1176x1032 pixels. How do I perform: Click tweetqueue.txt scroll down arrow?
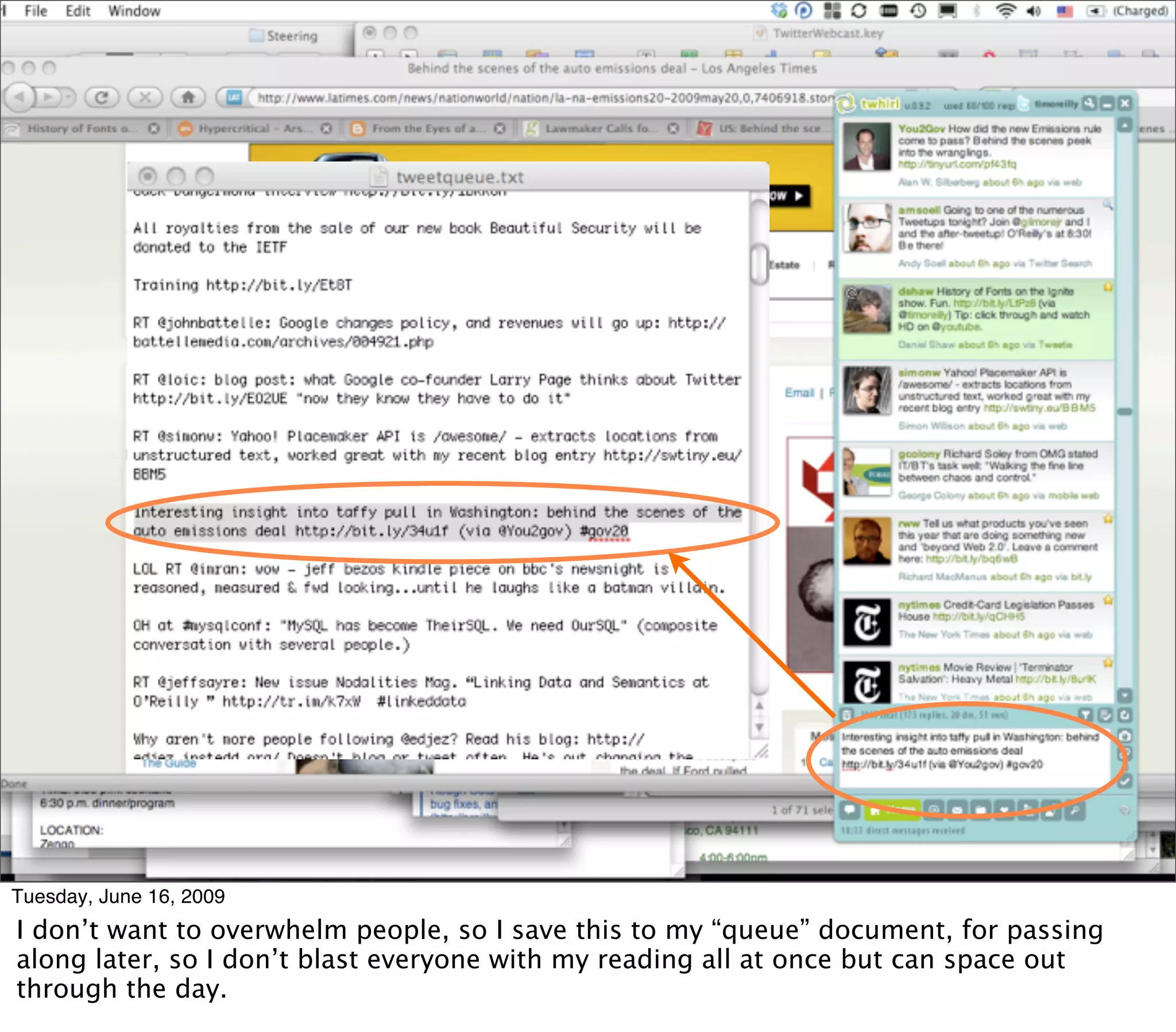click(760, 728)
